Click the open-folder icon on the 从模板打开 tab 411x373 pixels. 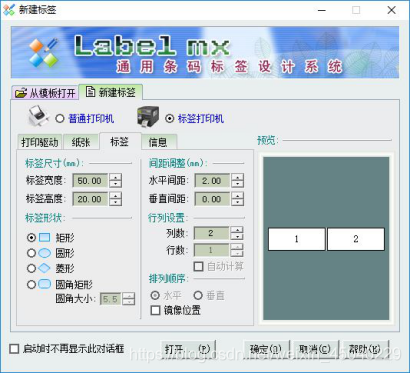(21, 93)
